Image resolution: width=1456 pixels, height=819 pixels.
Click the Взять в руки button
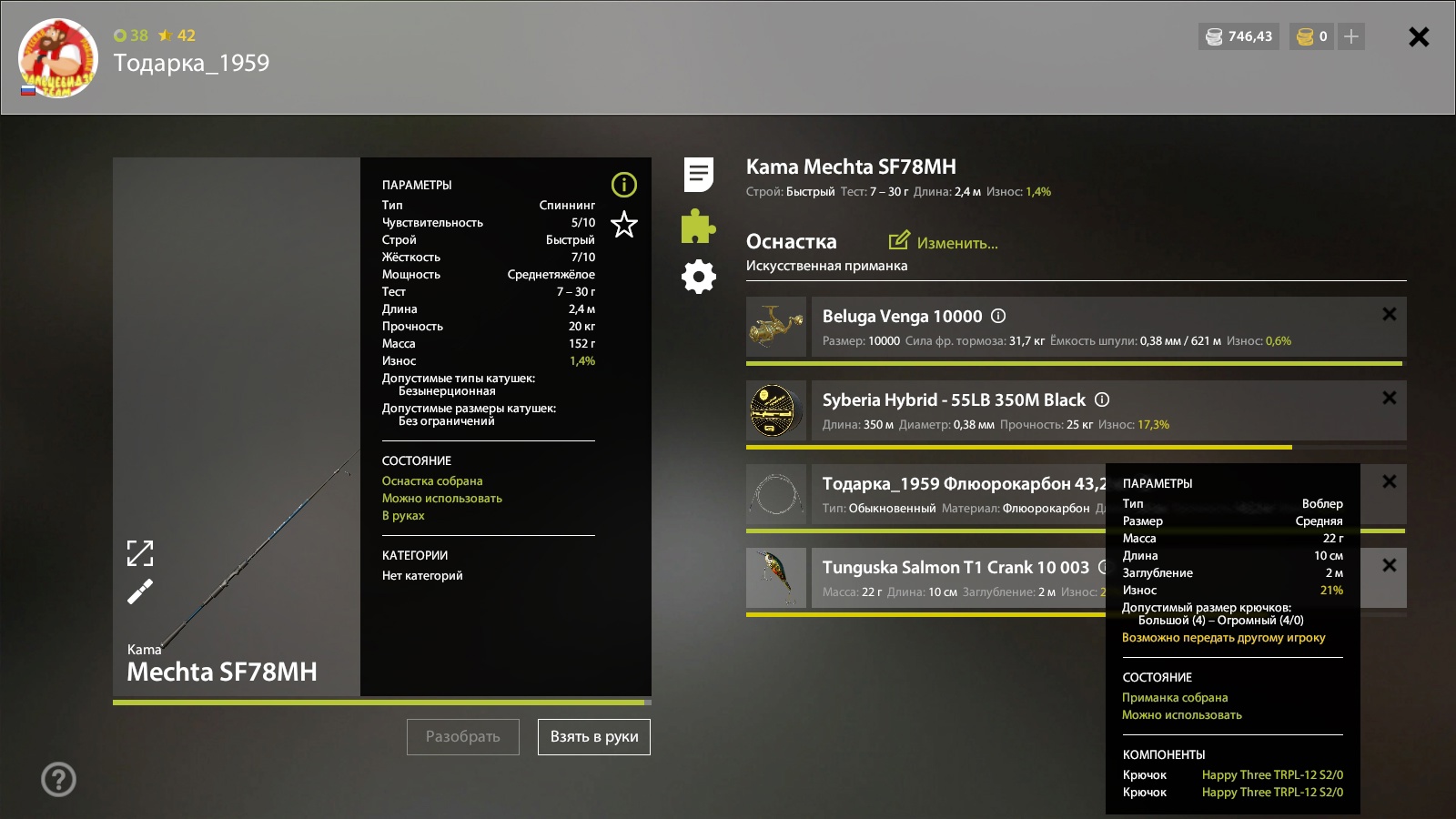pos(594,737)
